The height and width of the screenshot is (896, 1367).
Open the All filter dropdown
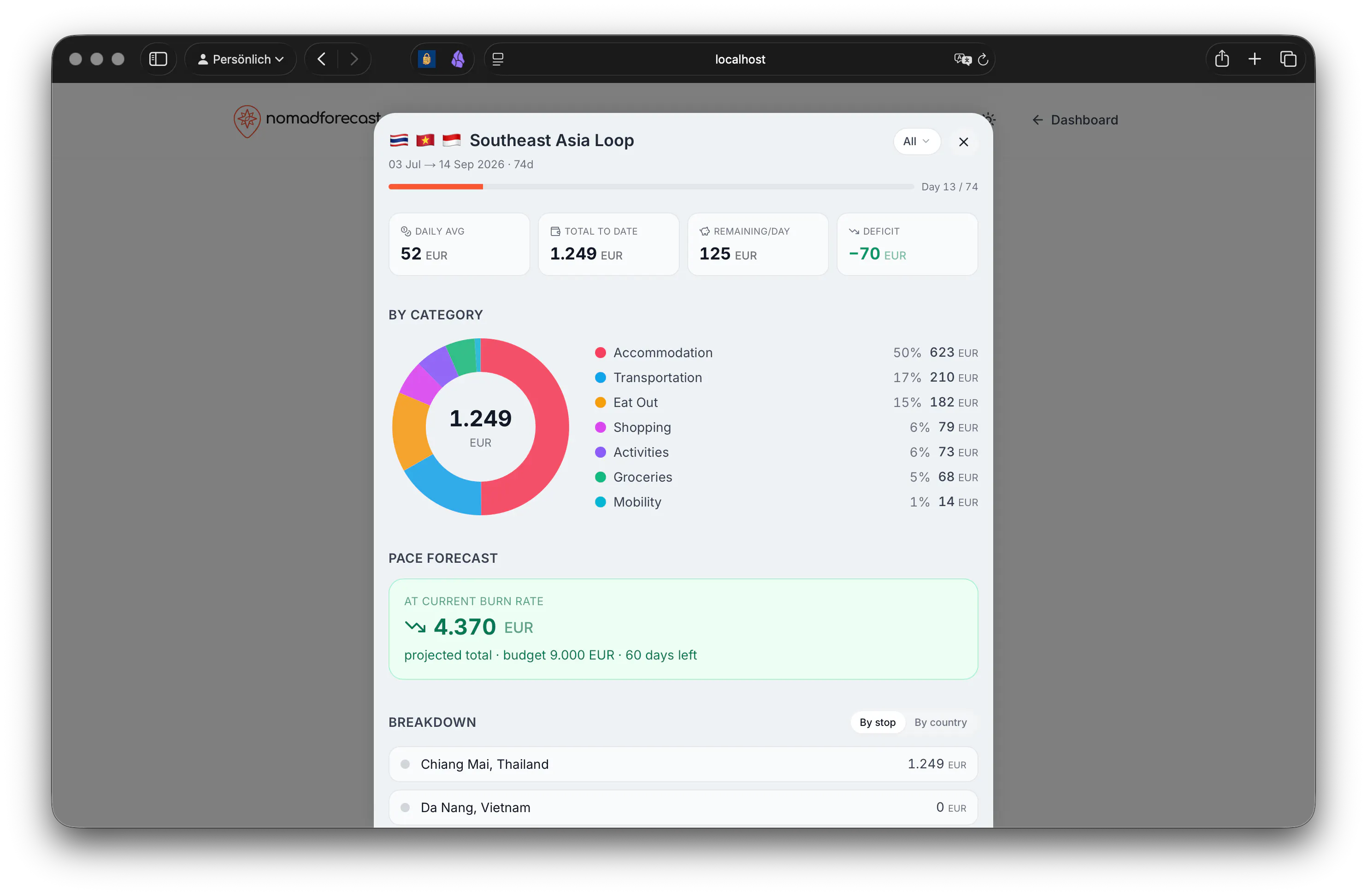[x=916, y=141]
